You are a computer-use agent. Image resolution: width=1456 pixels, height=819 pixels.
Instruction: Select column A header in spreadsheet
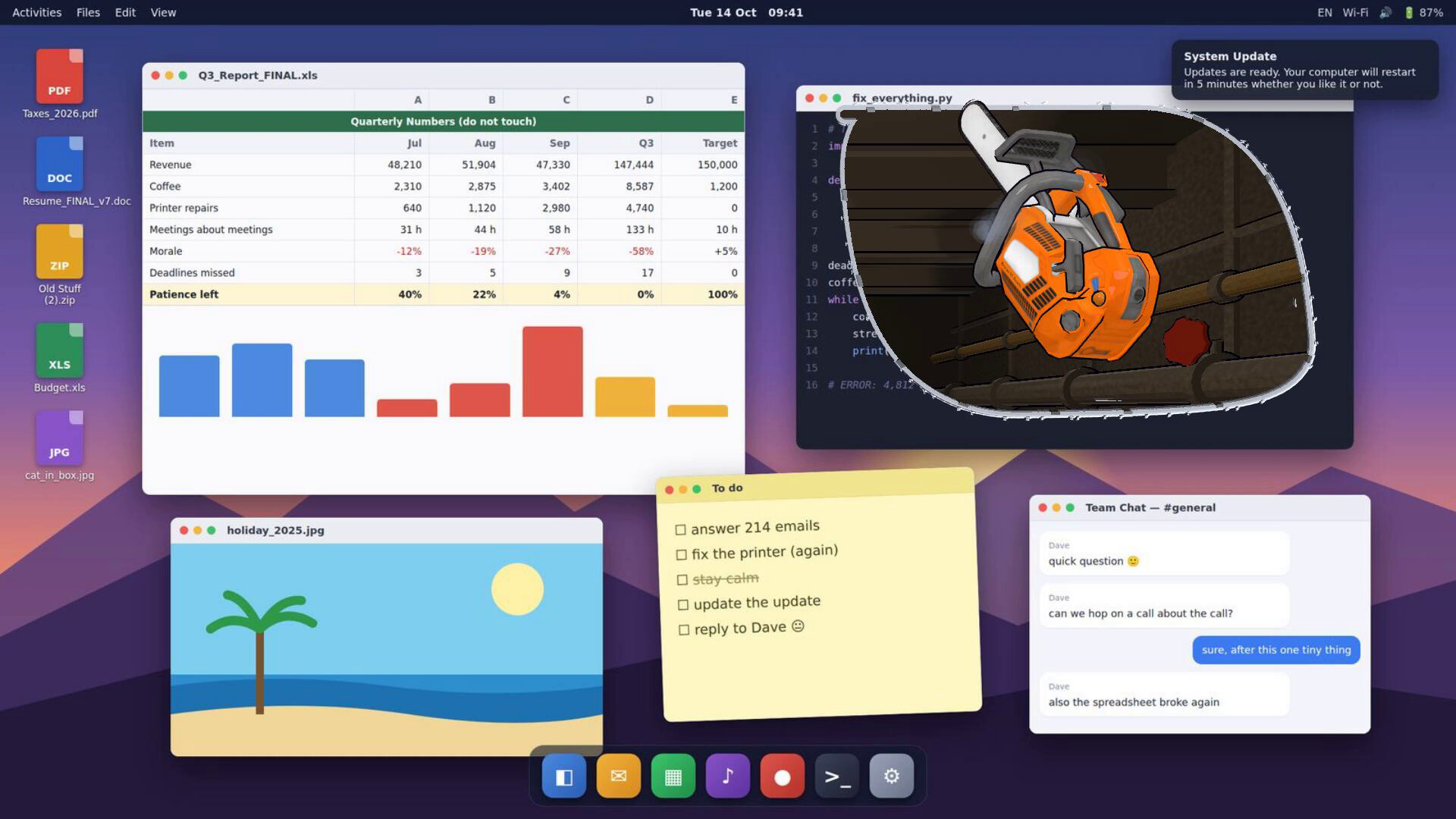[x=391, y=99]
